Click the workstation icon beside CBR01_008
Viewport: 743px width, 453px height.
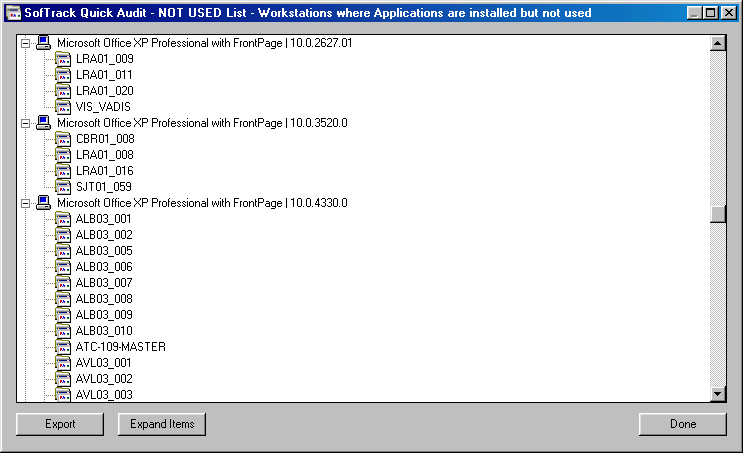(x=63, y=139)
